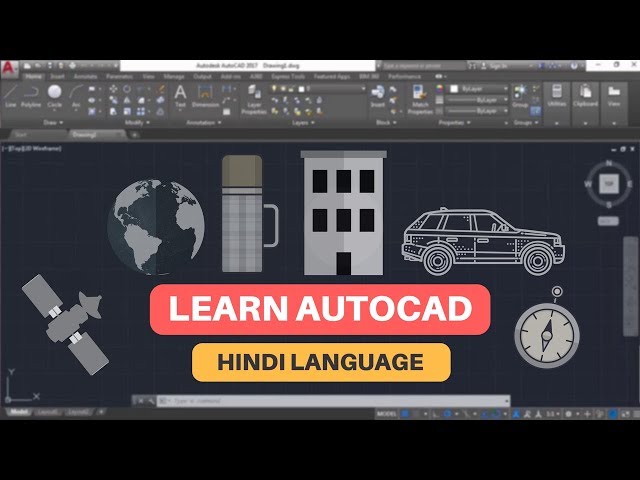Click the ViewCube TOP face

[x=609, y=184]
